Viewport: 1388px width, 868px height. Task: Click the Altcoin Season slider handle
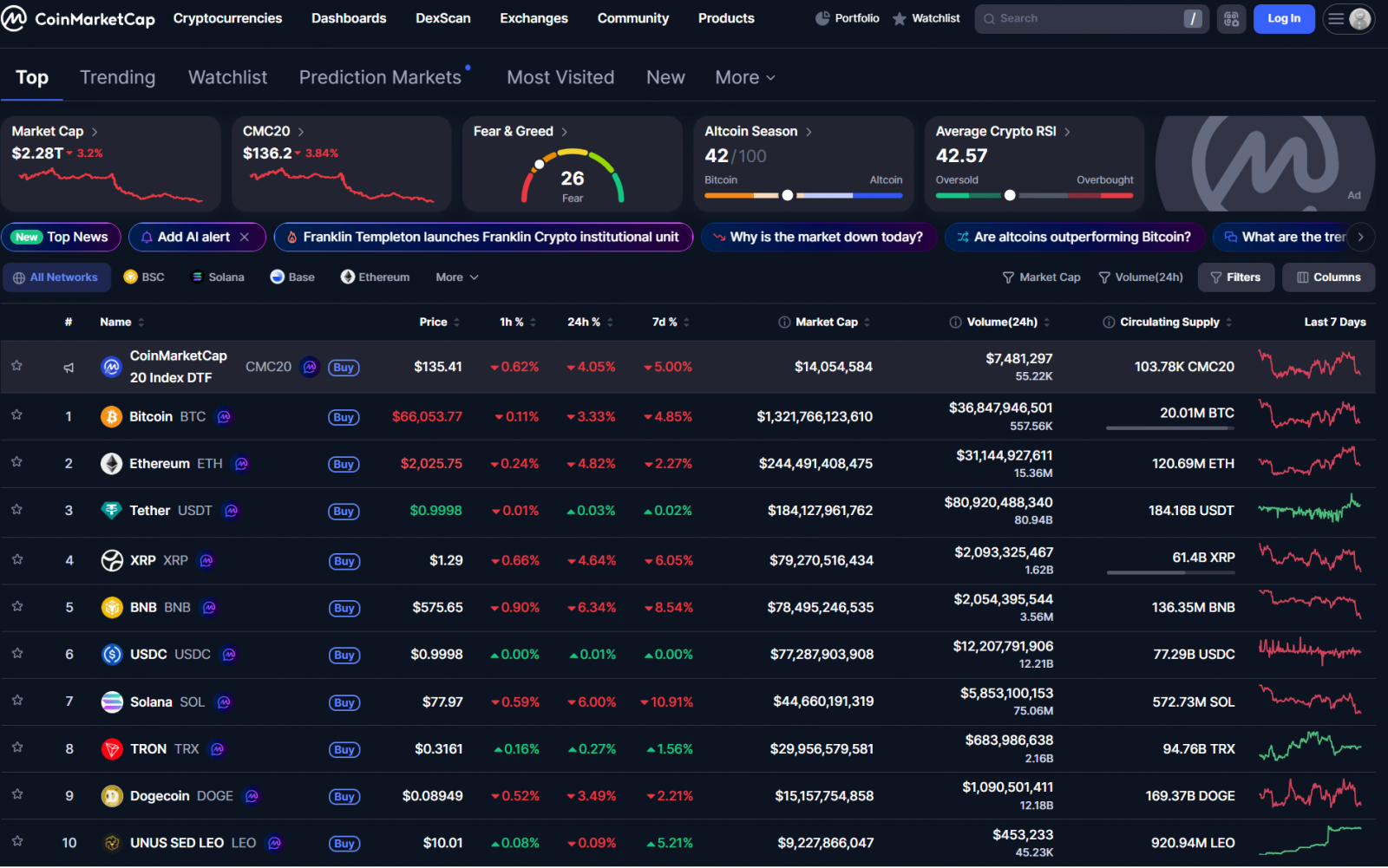pyautogui.click(x=788, y=195)
